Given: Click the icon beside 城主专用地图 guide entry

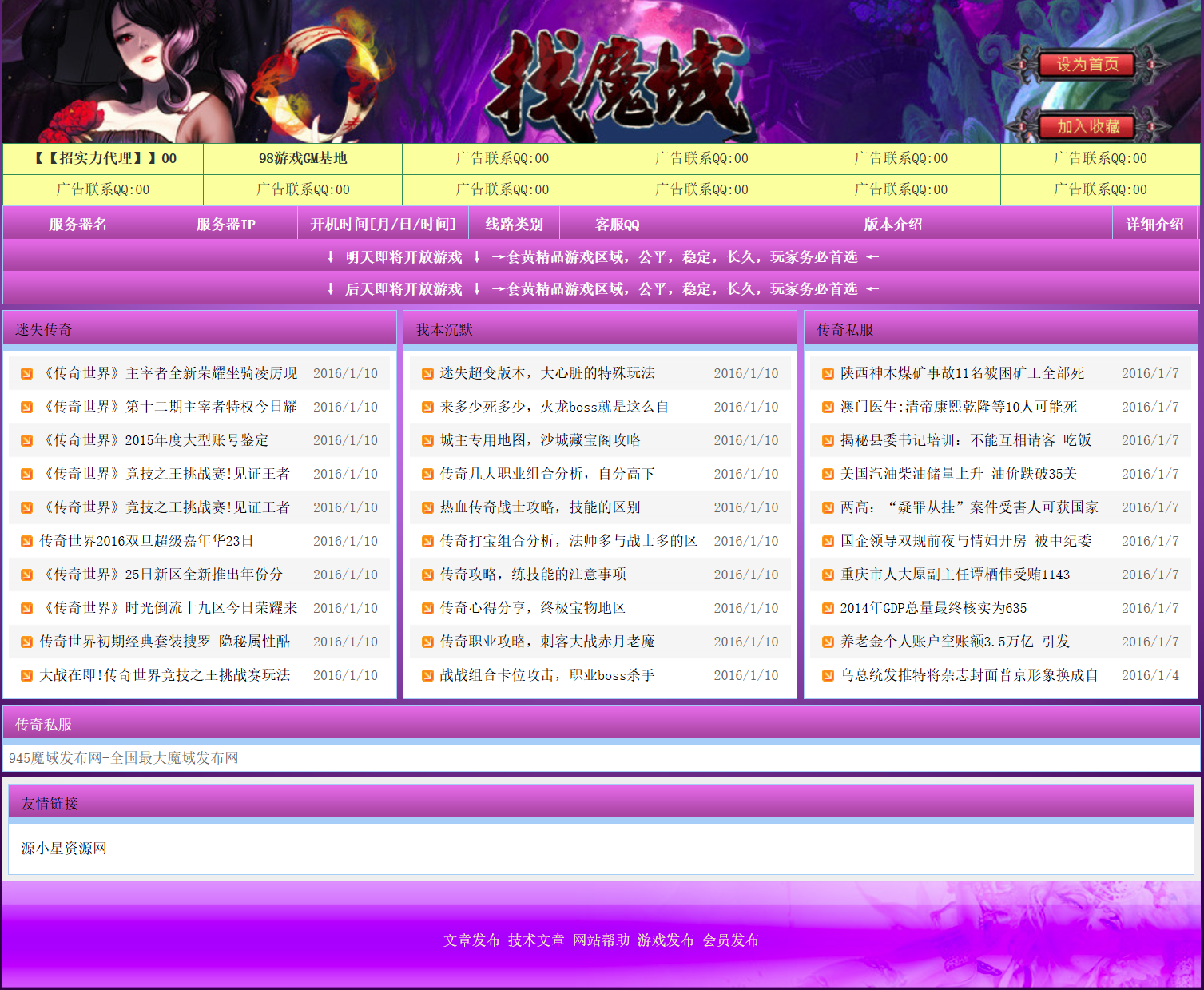Looking at the screenshot, I should tap(426, 440).
